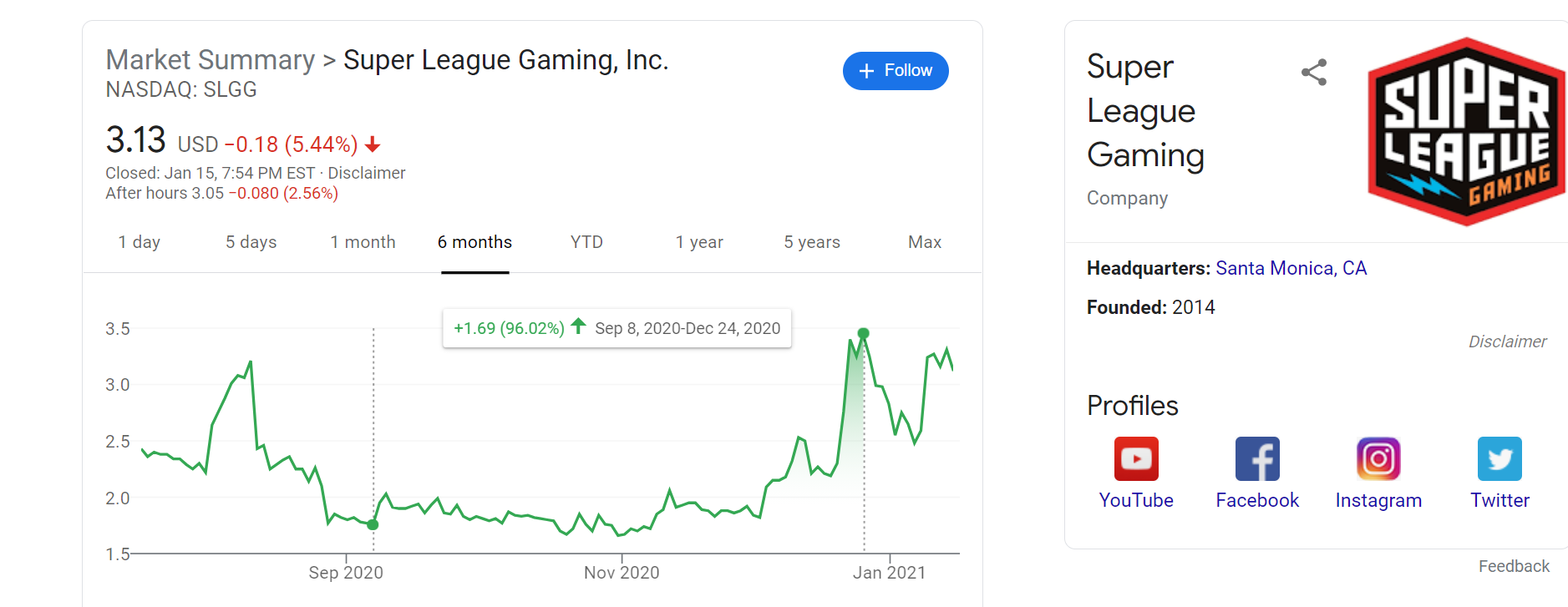Select the YTD chart range
The height and width of the screenshot is (607, 1568).
[x=586, y=242]
